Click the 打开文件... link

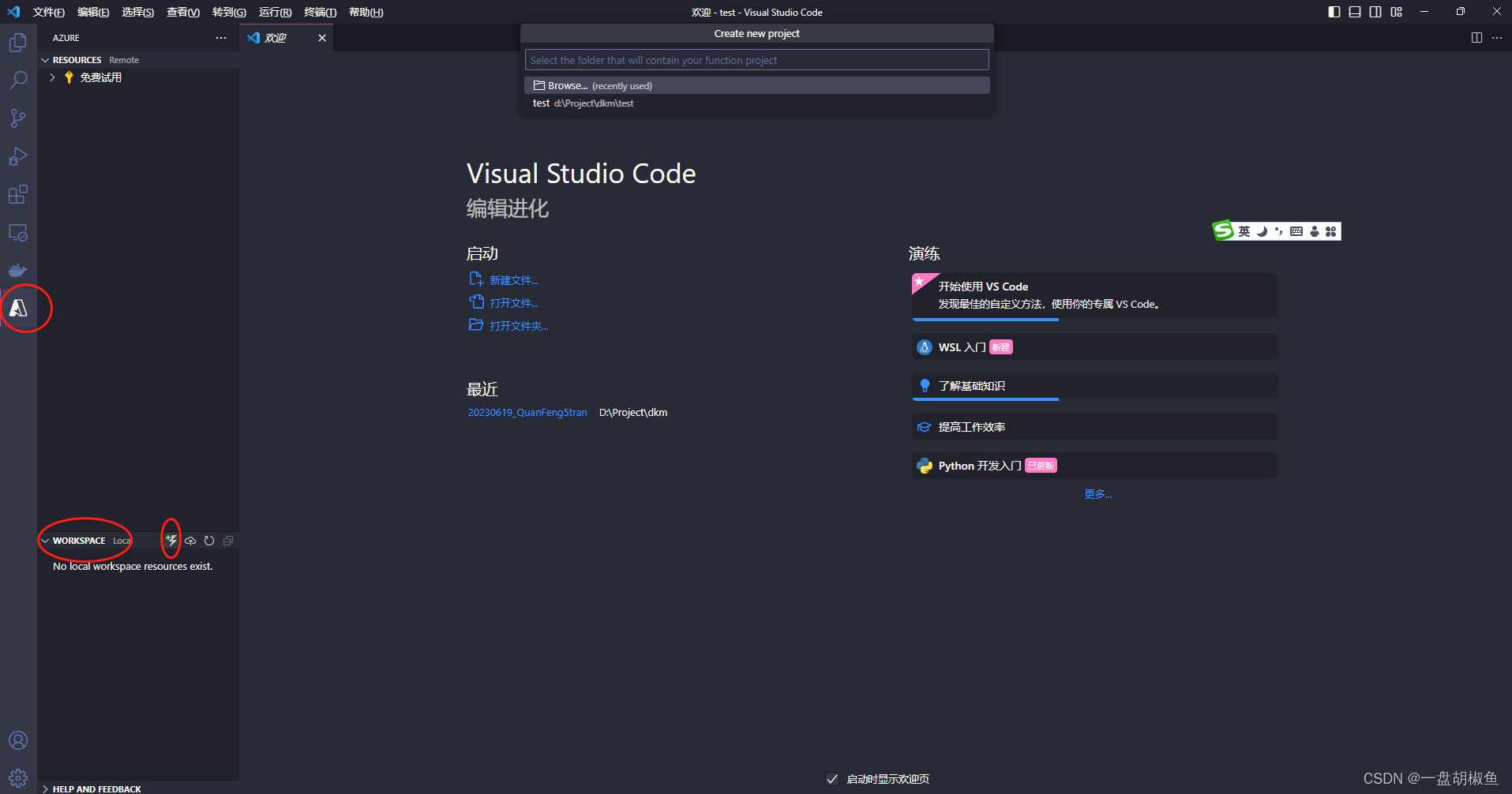(x=514, y=303)
